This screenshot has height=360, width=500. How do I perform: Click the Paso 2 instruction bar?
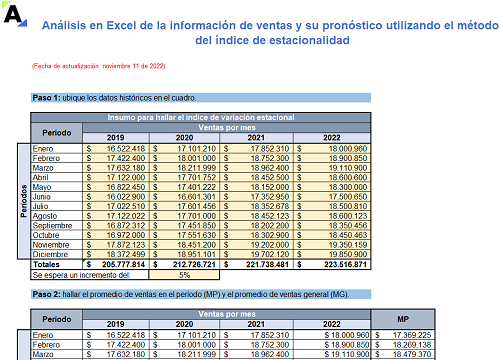(x=201, y=294)
